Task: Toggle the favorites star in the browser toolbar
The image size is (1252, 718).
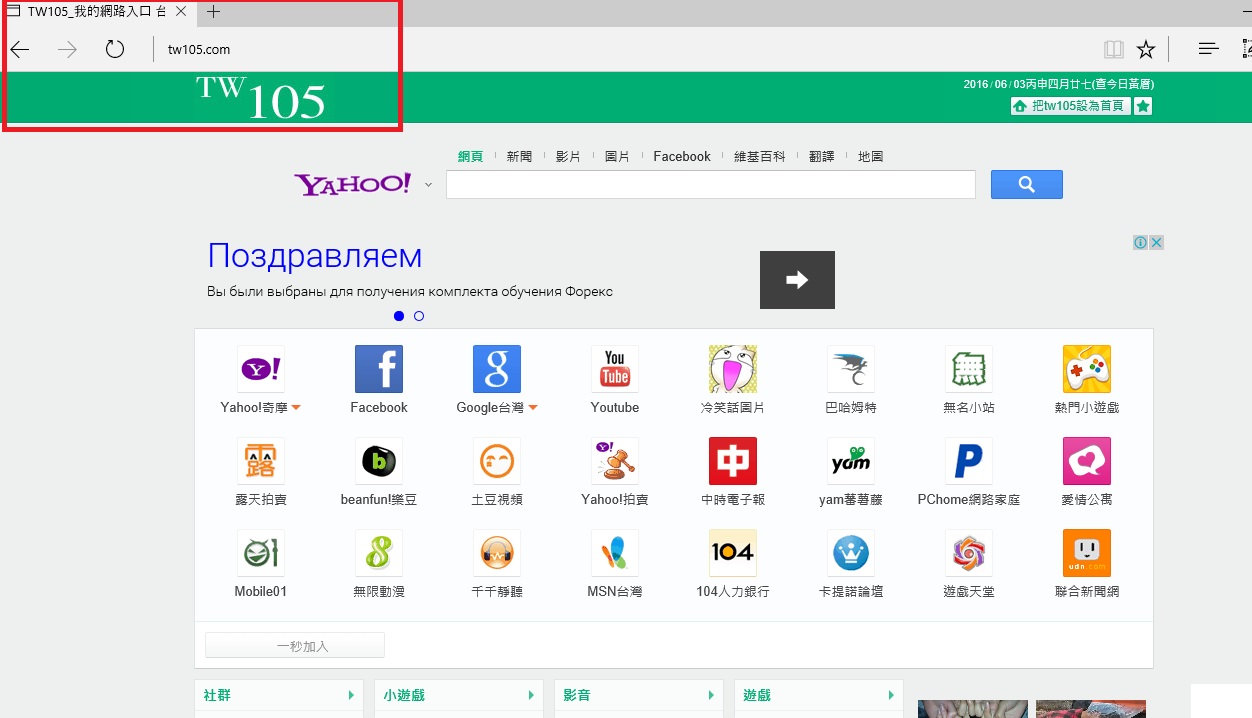Action: click(x=1146, y=48)
